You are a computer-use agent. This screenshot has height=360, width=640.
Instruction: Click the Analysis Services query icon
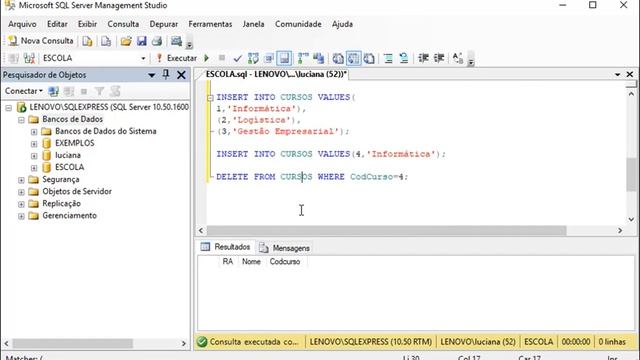106,41
